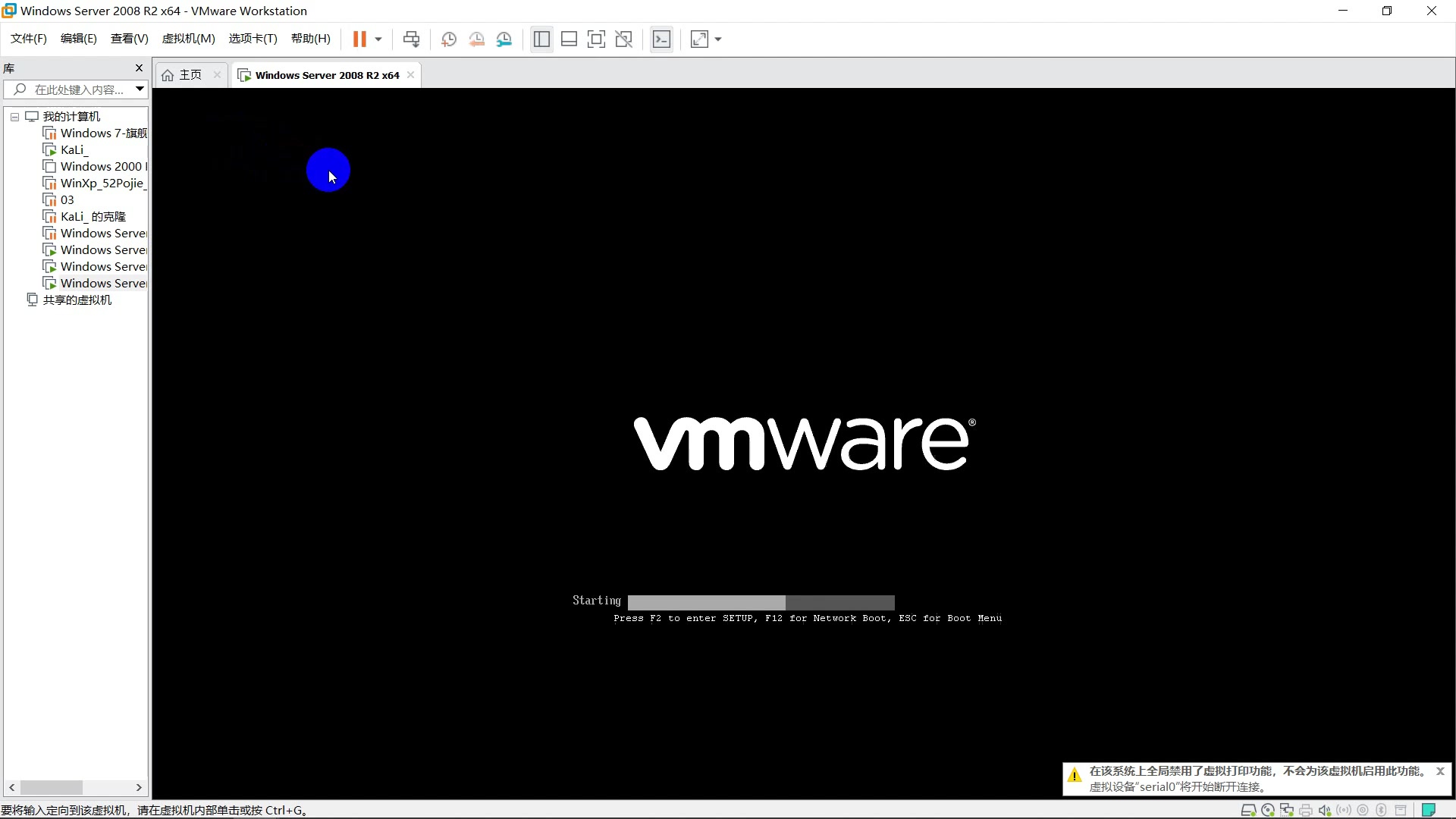Select the KaLi_ virtual machine
This screenshot has width=1456, height=819.
coord(67,150)
